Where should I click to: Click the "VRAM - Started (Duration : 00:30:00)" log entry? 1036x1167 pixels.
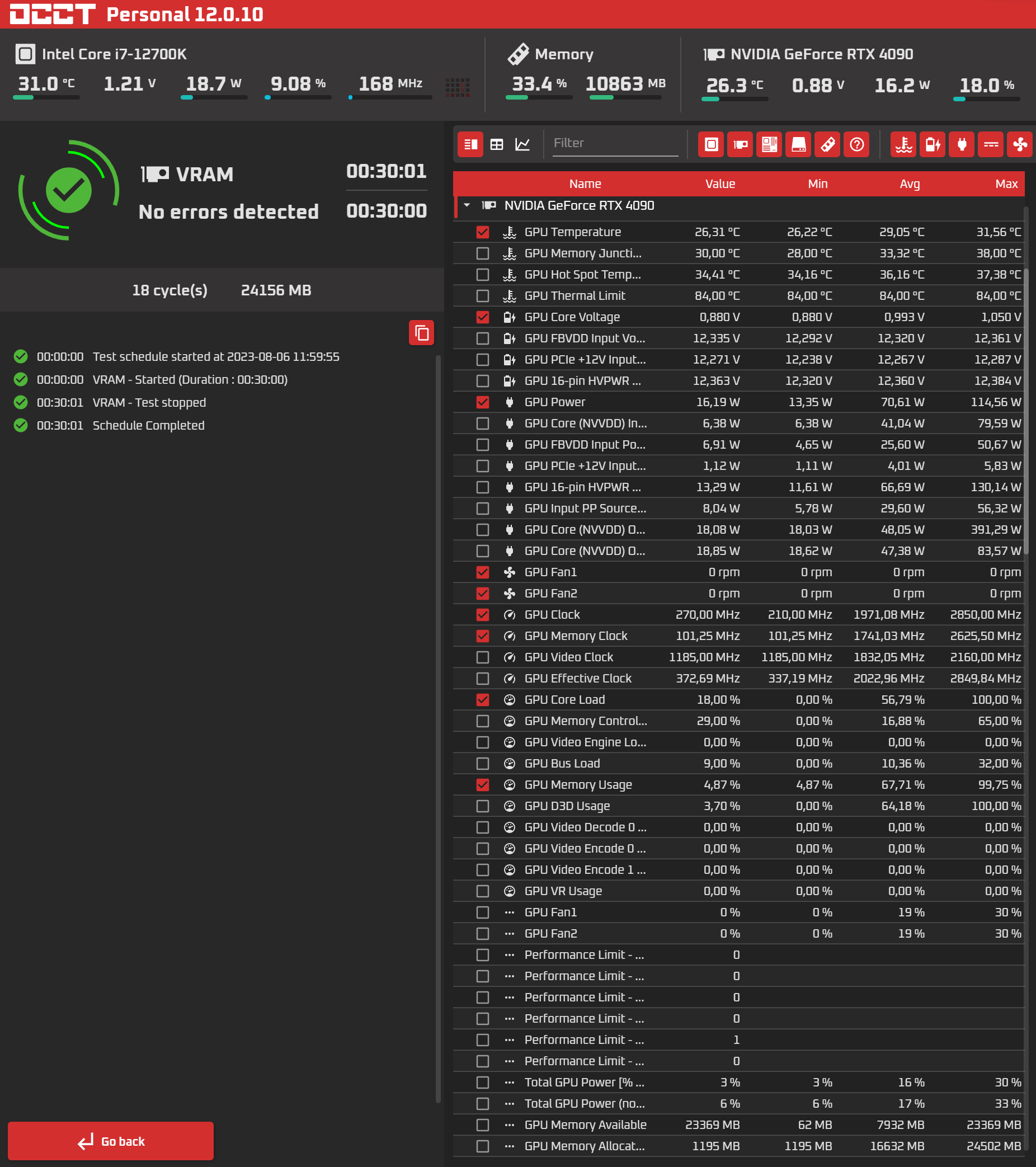(x=190, y=380)
